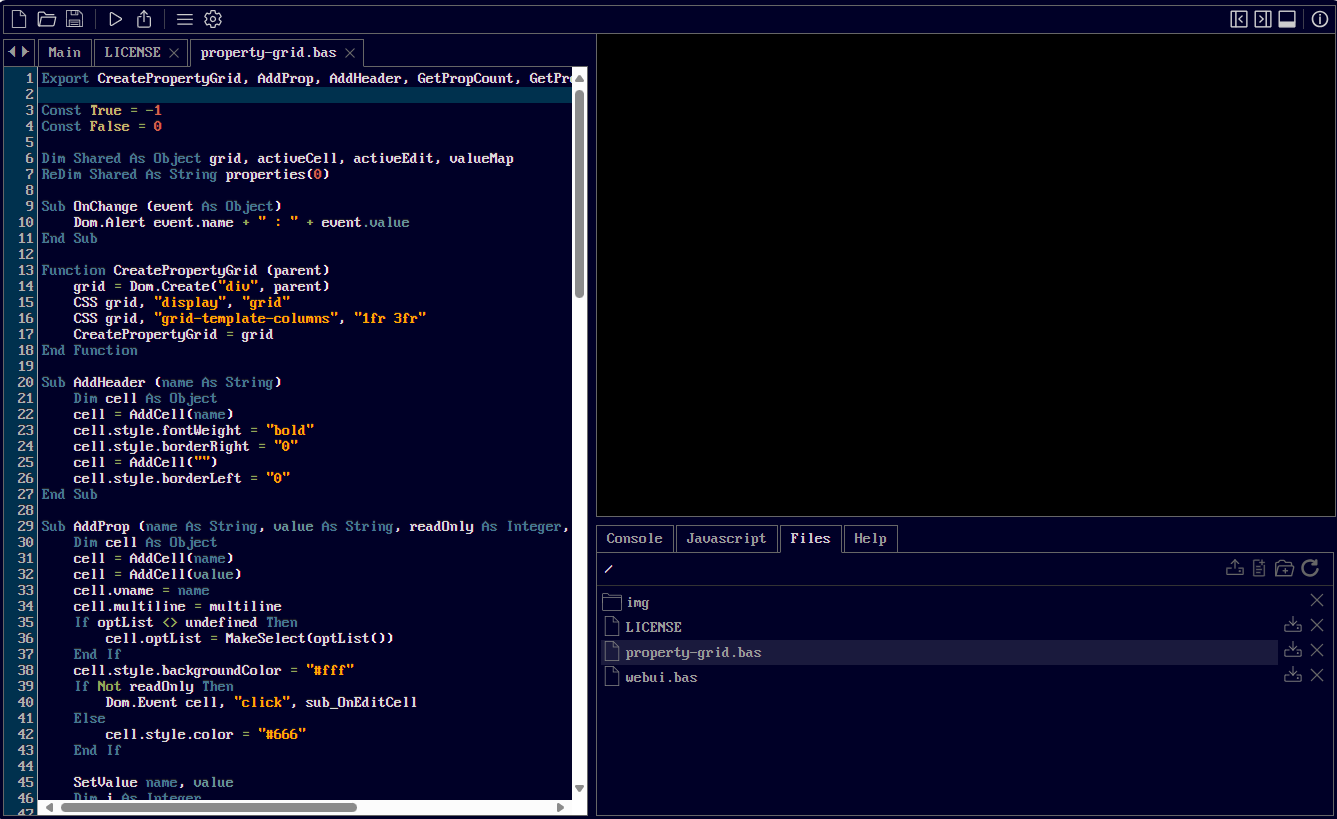Screen dimensions: 1337x819
Task: Open the settings gear
Action: (213, 18)
